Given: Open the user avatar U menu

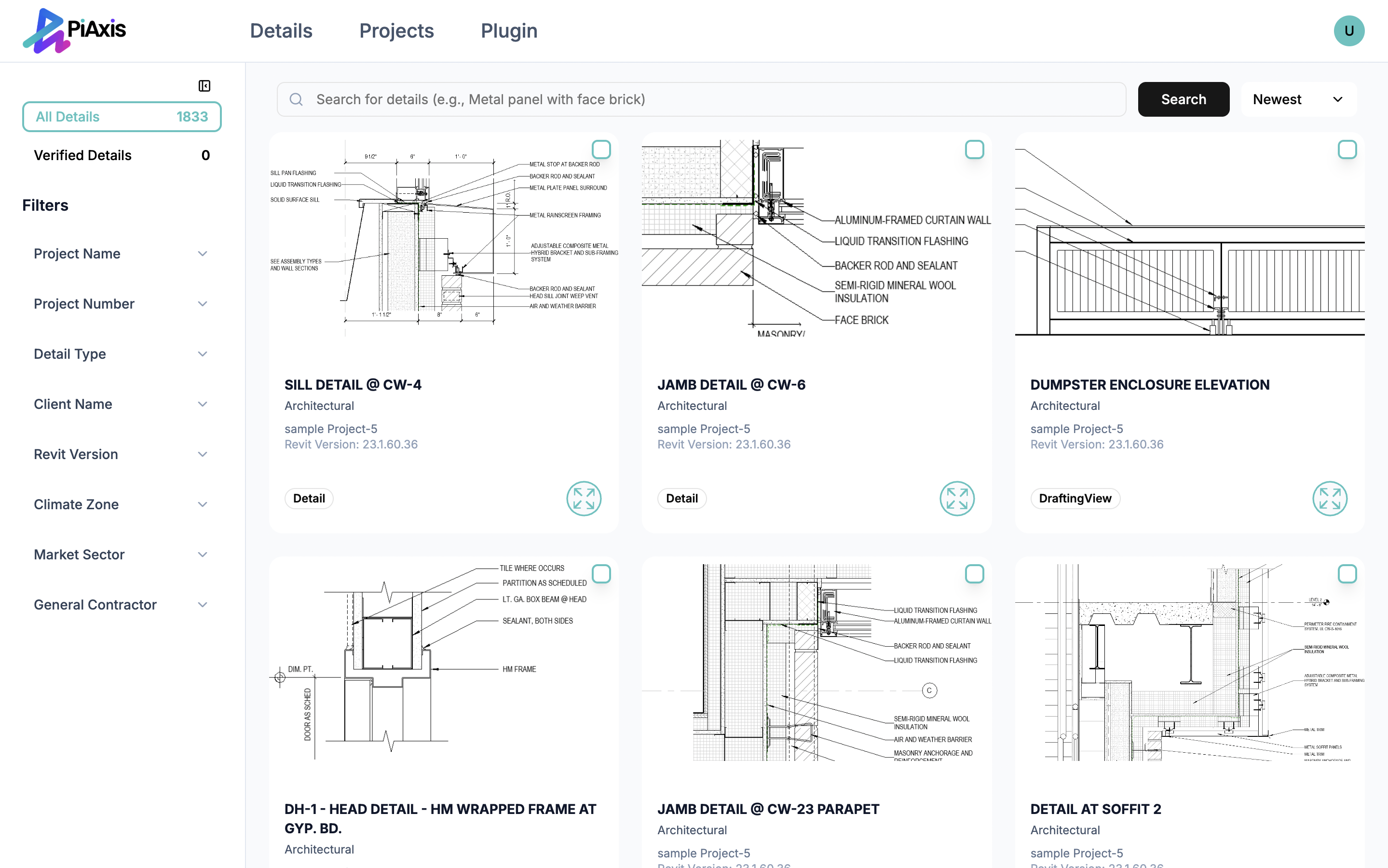Looking at the screenshot, I should coord(1348,30).
